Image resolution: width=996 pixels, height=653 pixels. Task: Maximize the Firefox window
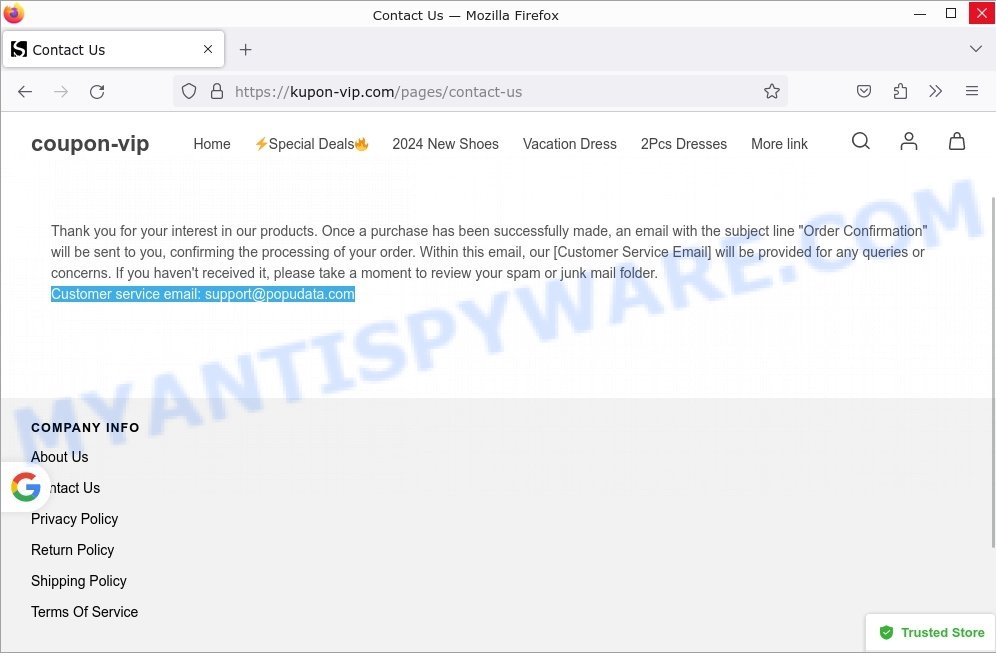click(x=951, y=13)
